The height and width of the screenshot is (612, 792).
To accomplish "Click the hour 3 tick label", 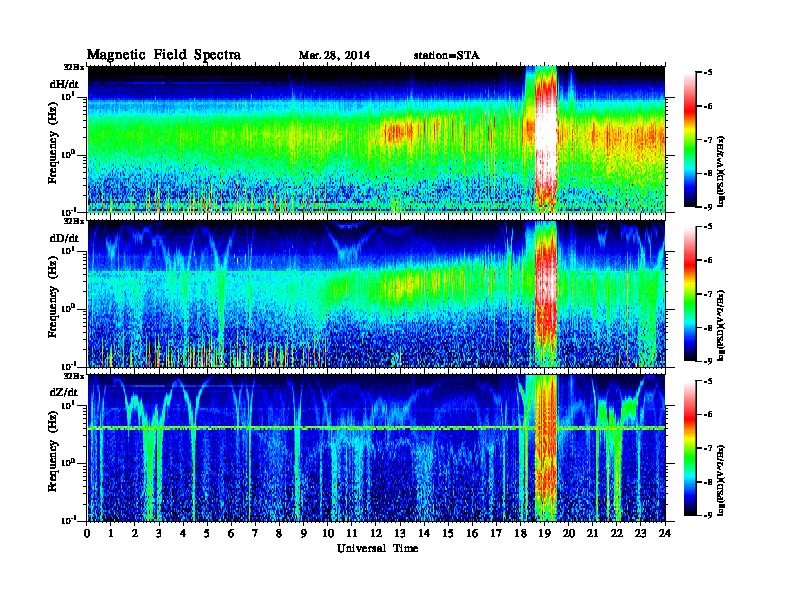I will point(159,533).
